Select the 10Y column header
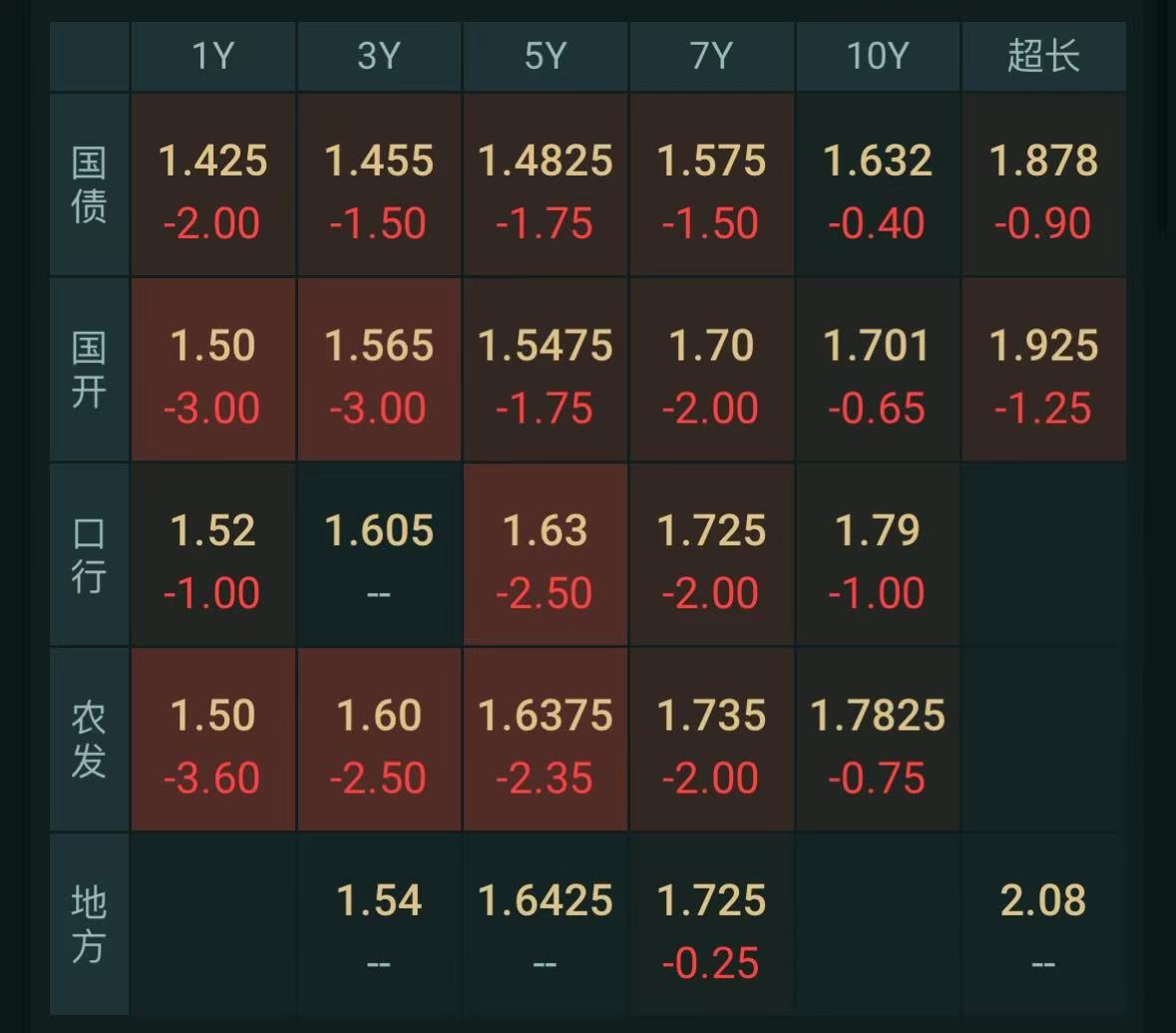This screenshot has width=1176, height=1033. coord(878,56)
